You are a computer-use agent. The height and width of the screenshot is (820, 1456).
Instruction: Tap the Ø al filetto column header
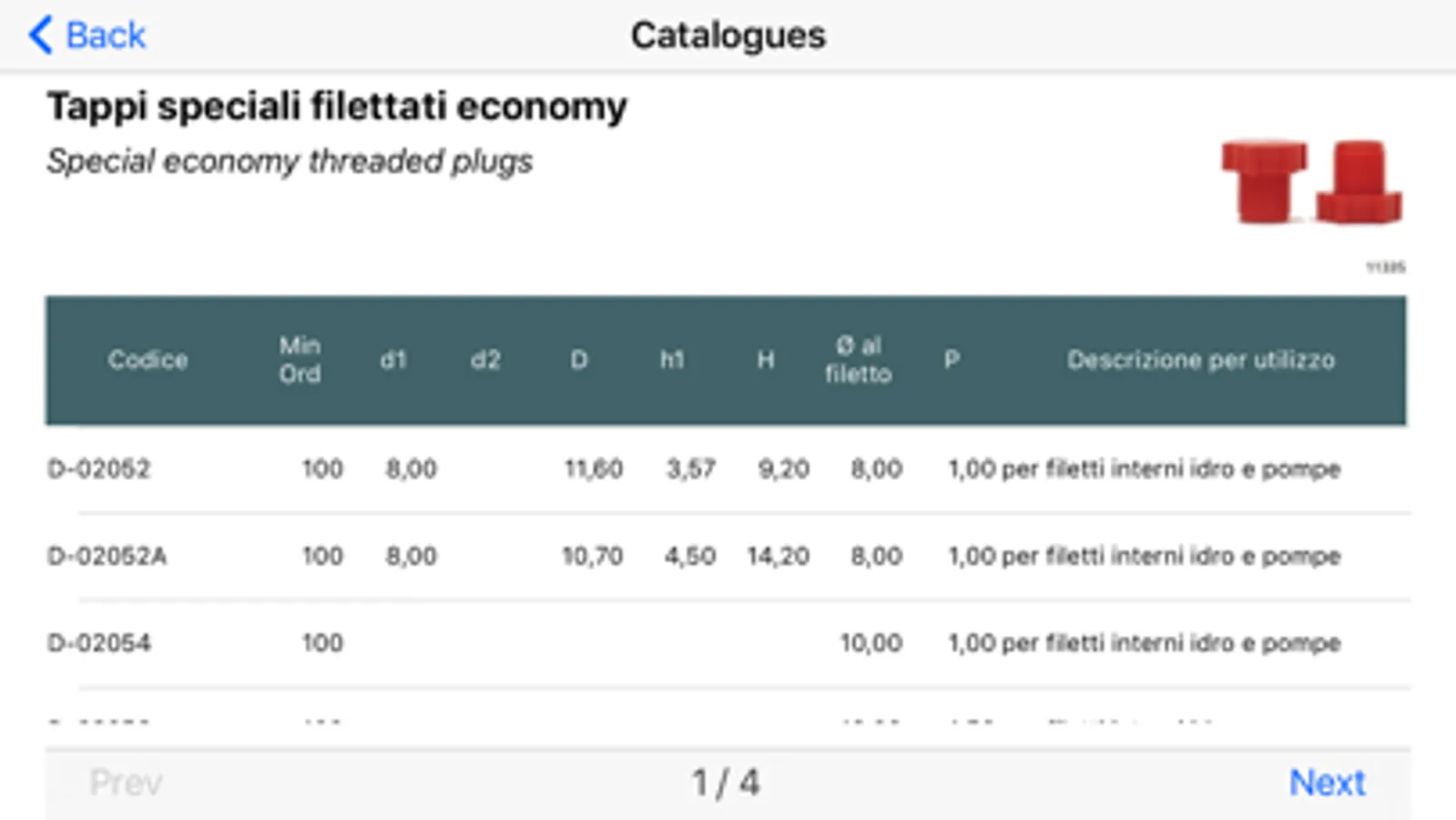858,360
